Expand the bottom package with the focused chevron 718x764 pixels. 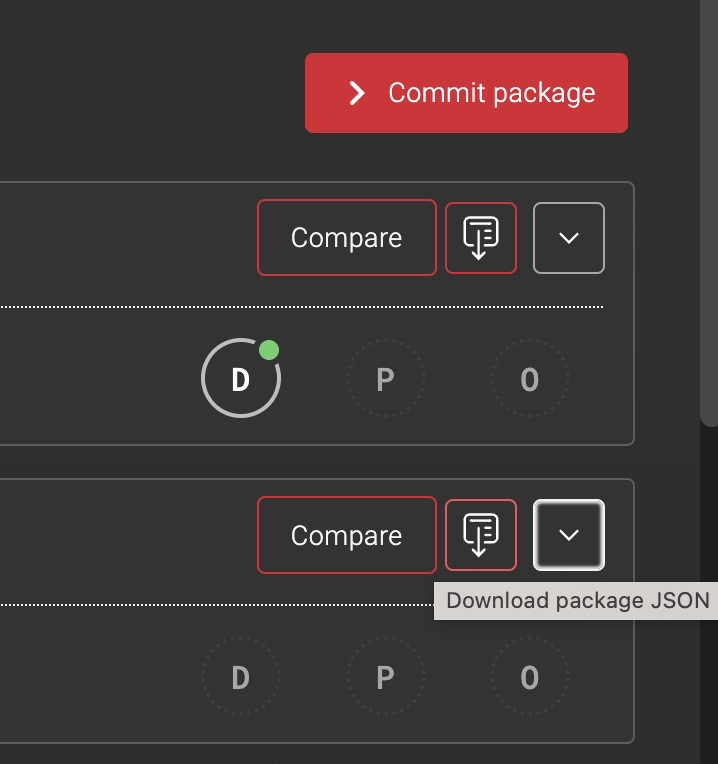click(x=569, y=535)
